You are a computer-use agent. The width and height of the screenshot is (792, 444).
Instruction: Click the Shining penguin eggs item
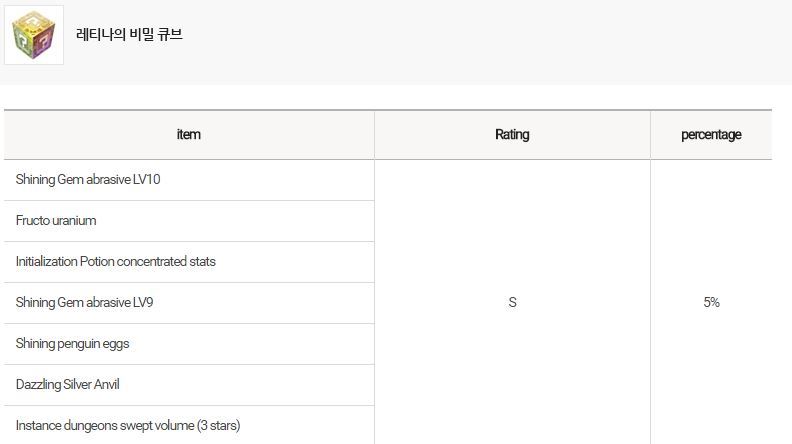(x=72, y=344)
